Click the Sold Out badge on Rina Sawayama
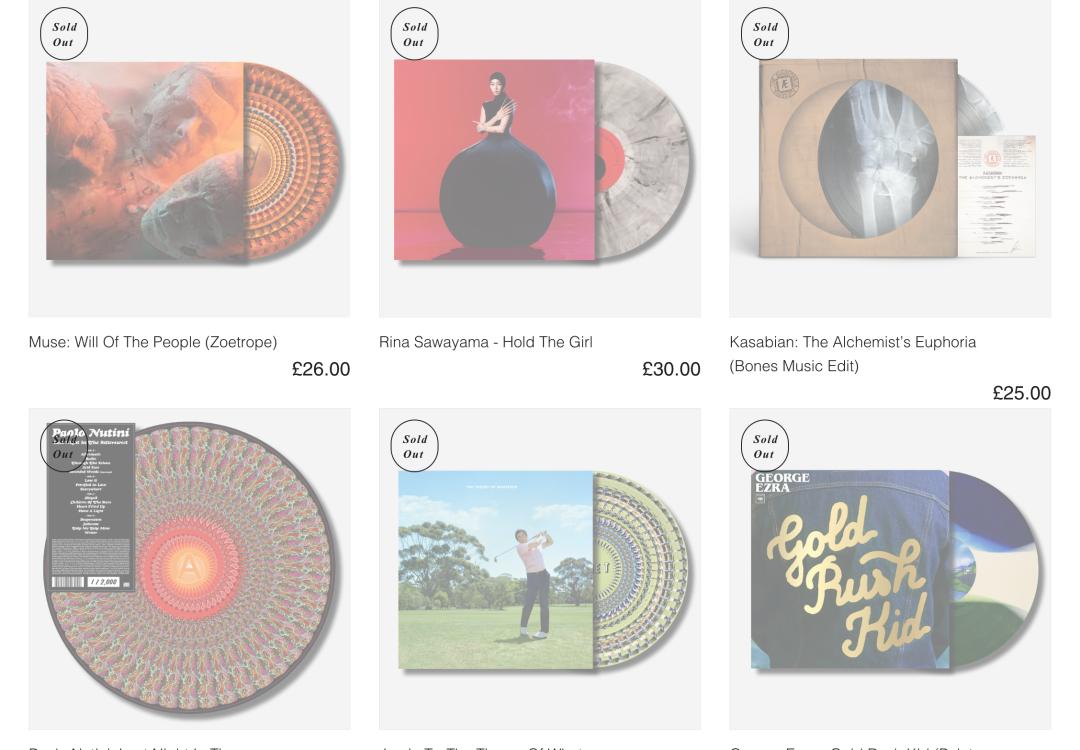 pos(414,34)
